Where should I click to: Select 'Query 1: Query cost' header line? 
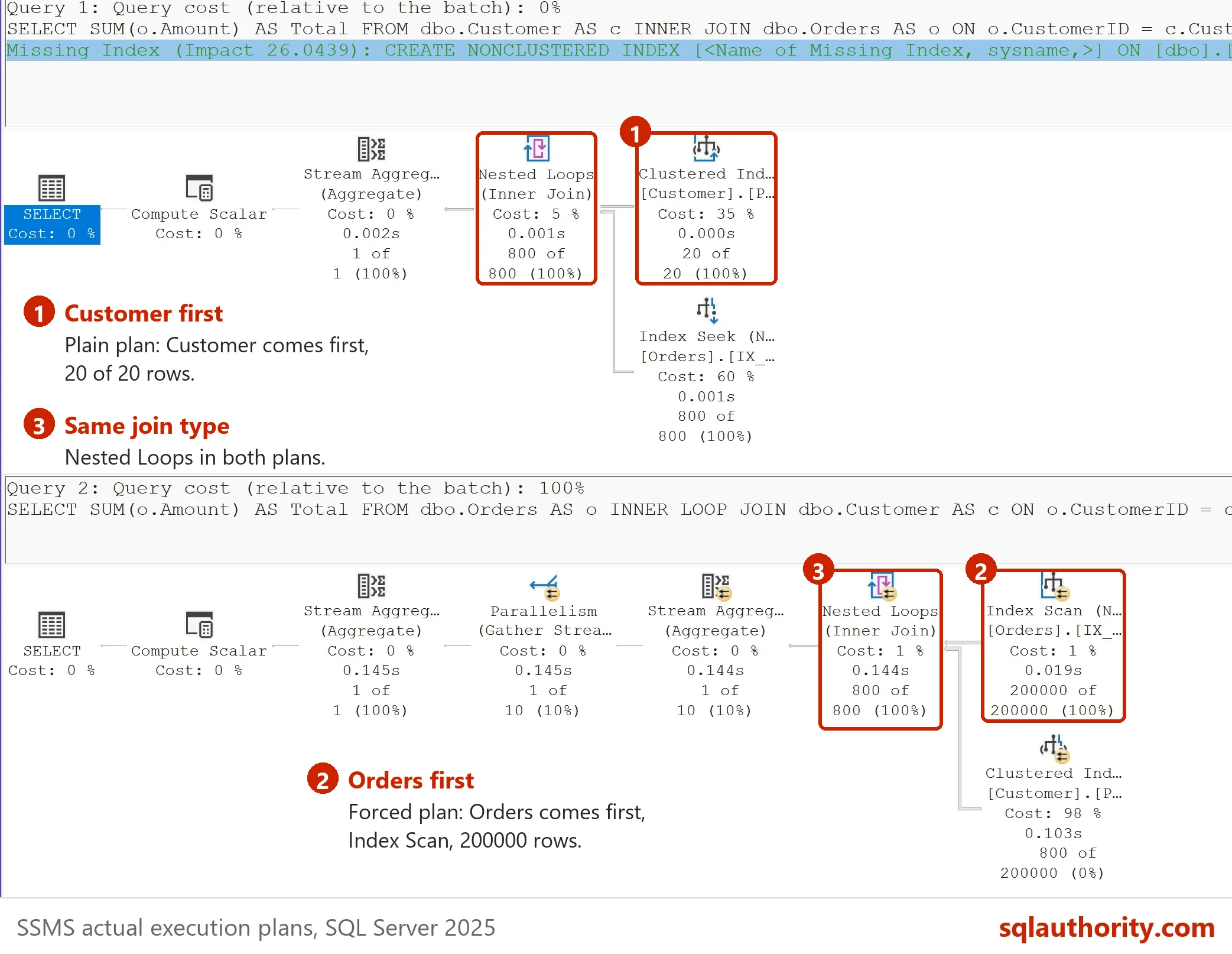(x=284, y=8)
